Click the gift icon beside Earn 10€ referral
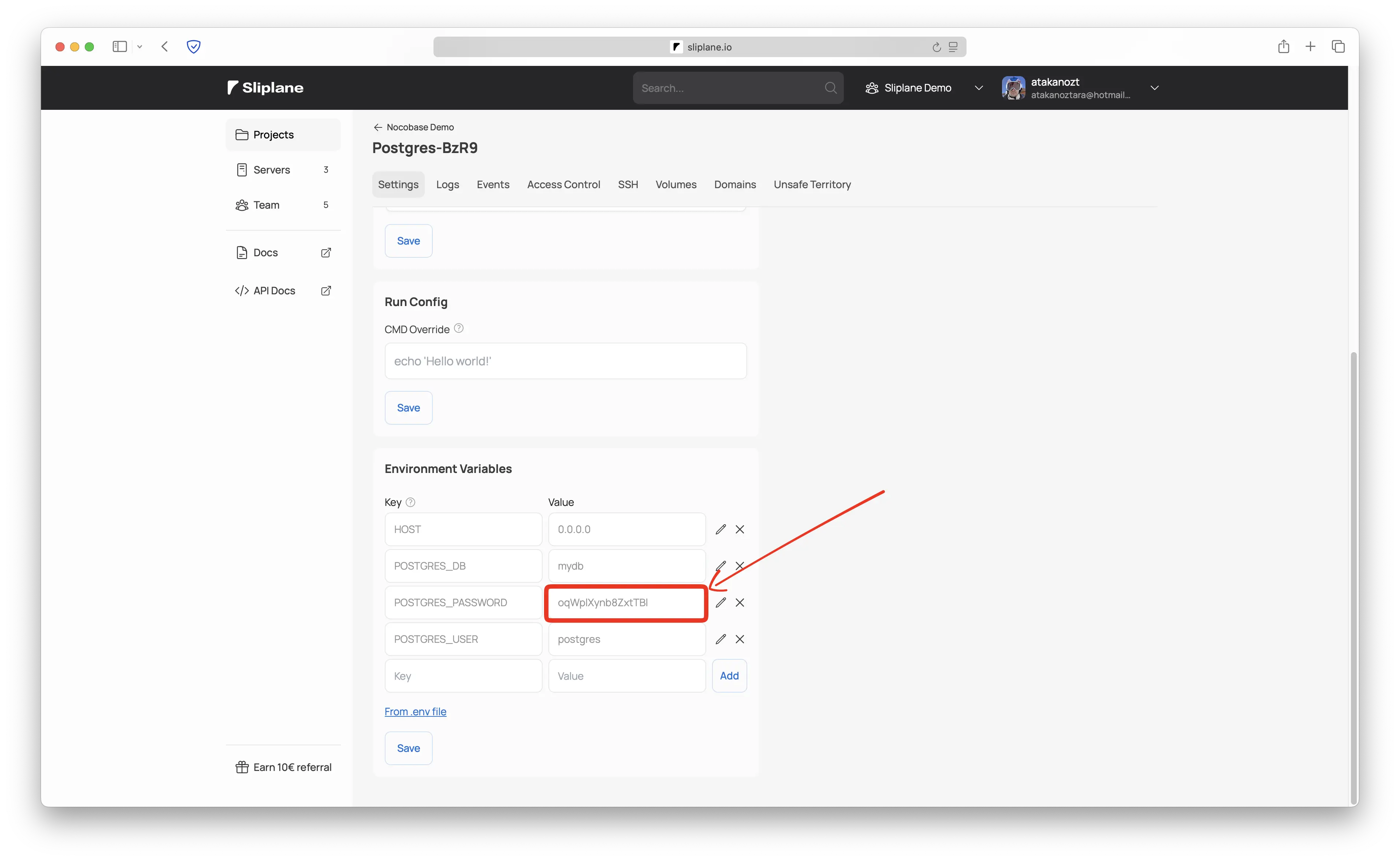 tap(242, 767)
